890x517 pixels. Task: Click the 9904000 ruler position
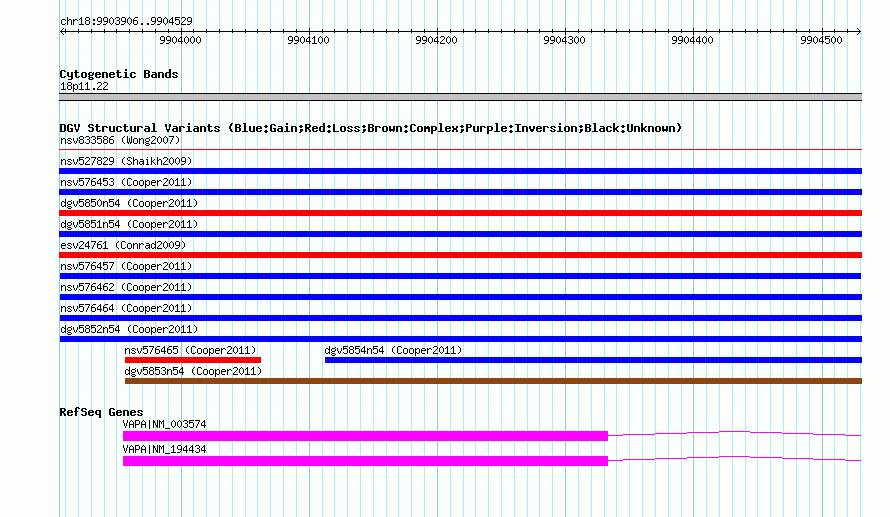[180, 40]
